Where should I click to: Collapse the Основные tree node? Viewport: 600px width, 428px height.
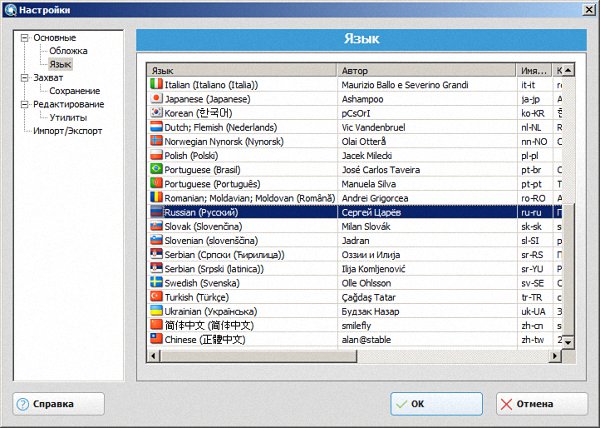23,38
